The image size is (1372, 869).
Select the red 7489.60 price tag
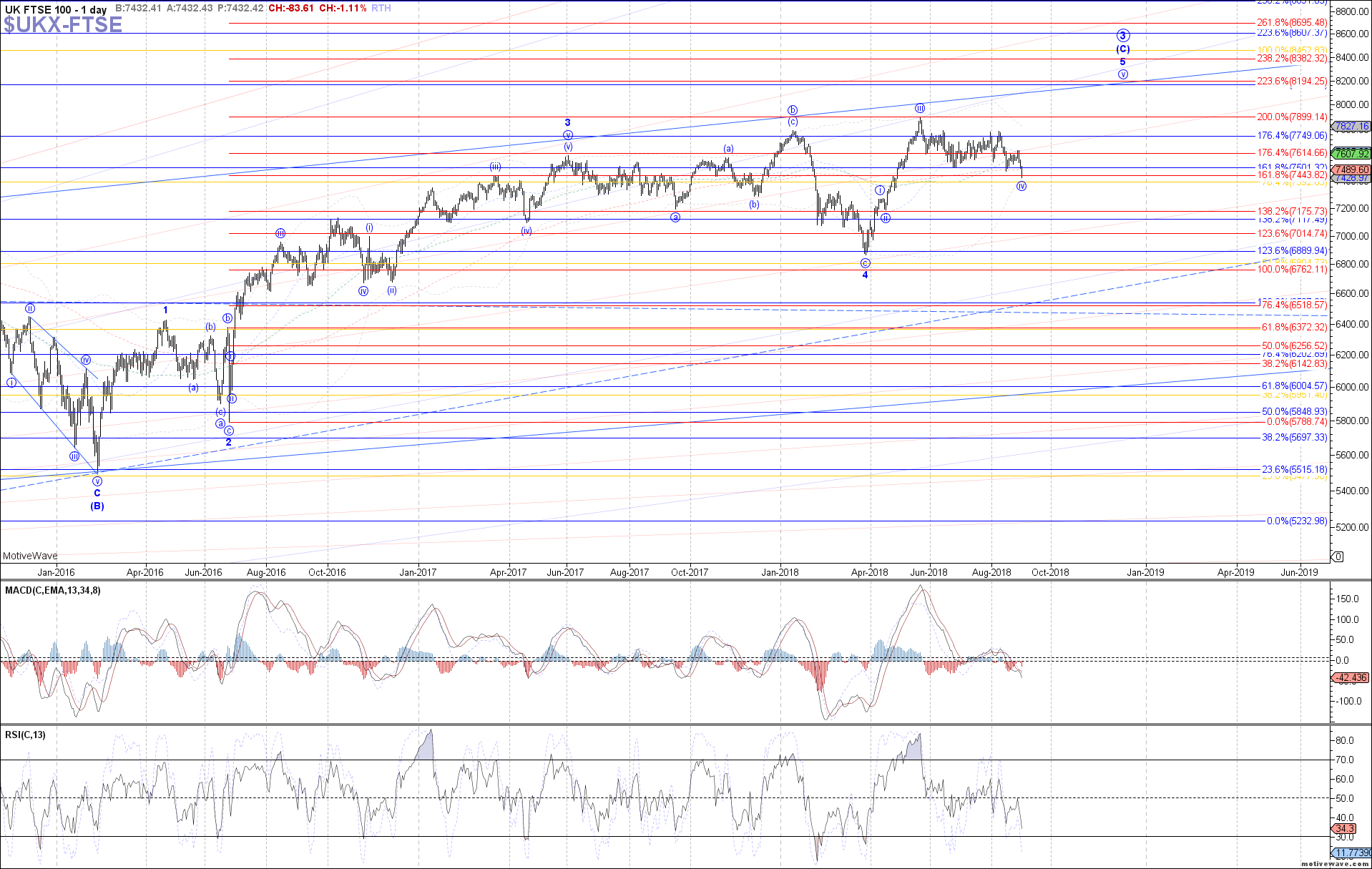tap(1351, 170)
